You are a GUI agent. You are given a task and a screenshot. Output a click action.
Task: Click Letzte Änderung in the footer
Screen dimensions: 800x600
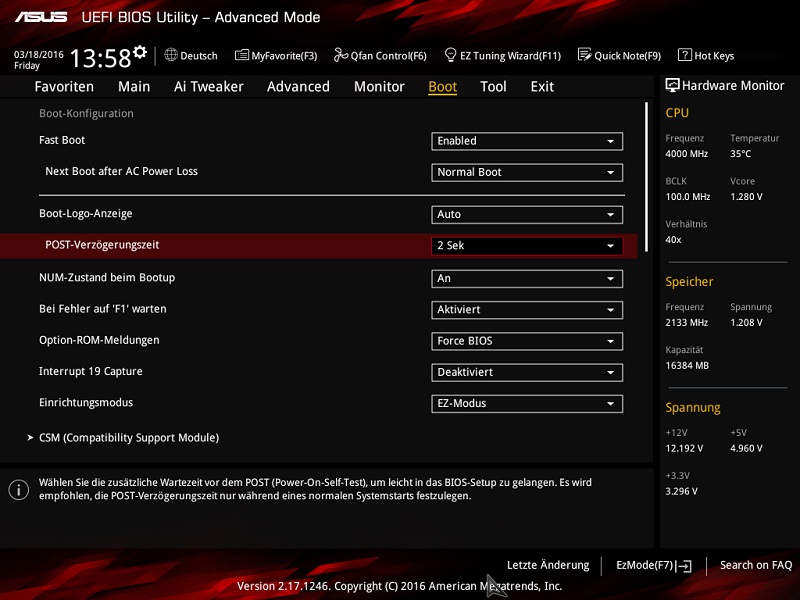click(548, 565)
